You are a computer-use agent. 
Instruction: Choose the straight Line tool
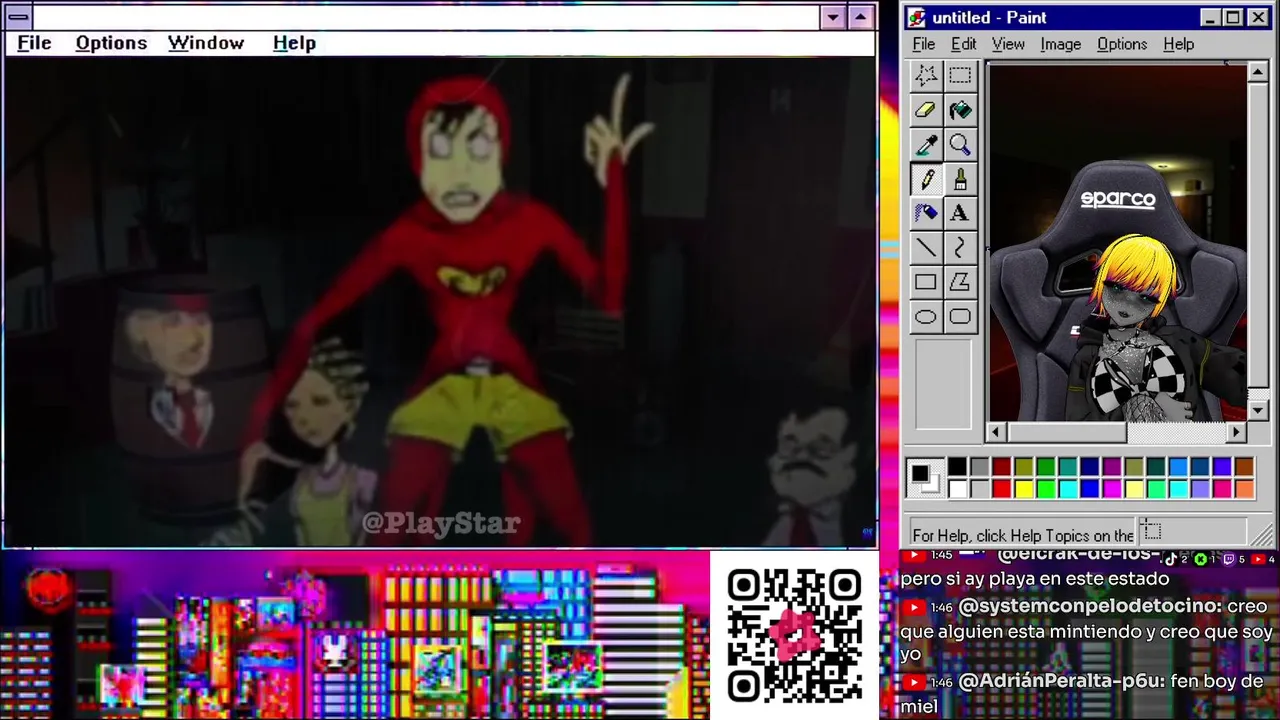[x=926, y=247]
